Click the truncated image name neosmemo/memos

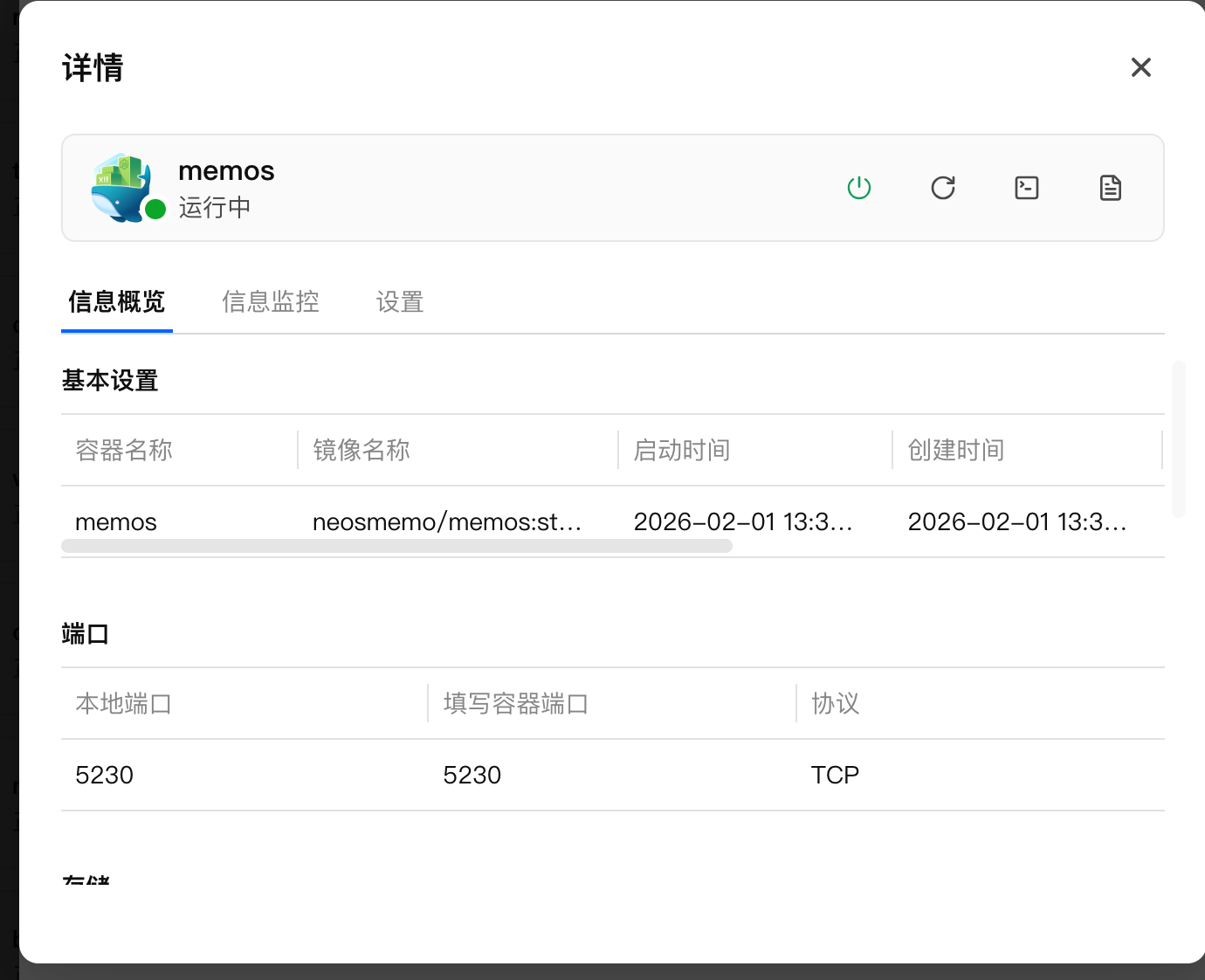[447, 522]
